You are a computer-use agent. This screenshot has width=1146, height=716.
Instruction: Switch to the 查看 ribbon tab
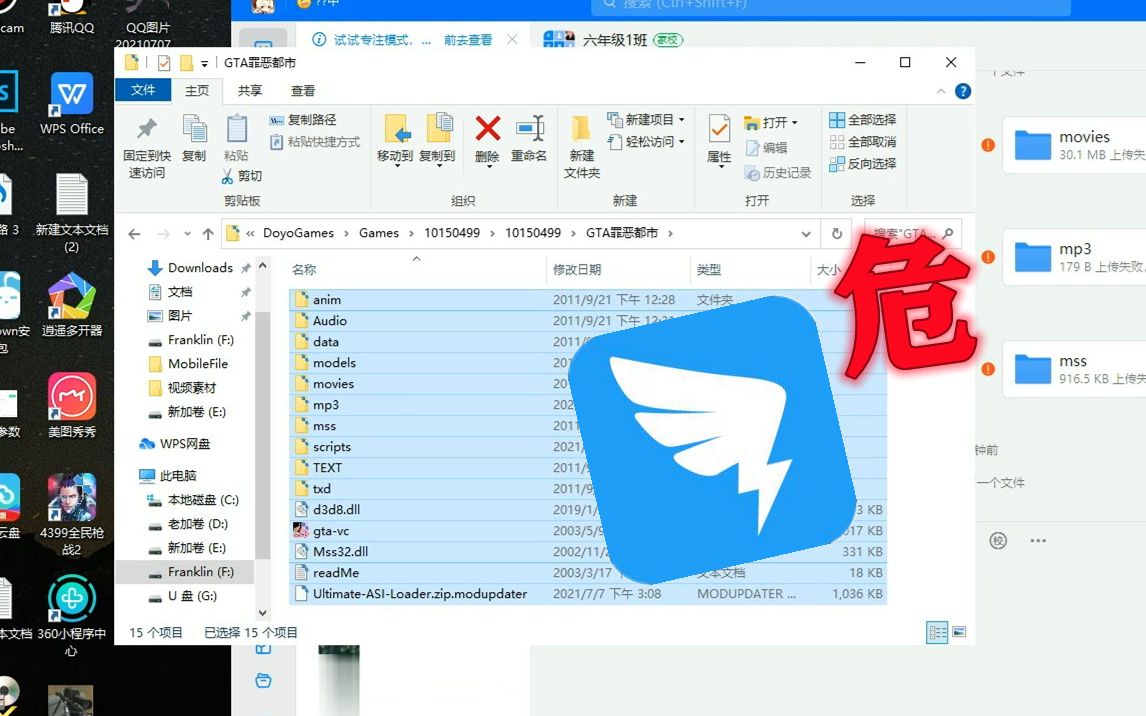[303, 90]
